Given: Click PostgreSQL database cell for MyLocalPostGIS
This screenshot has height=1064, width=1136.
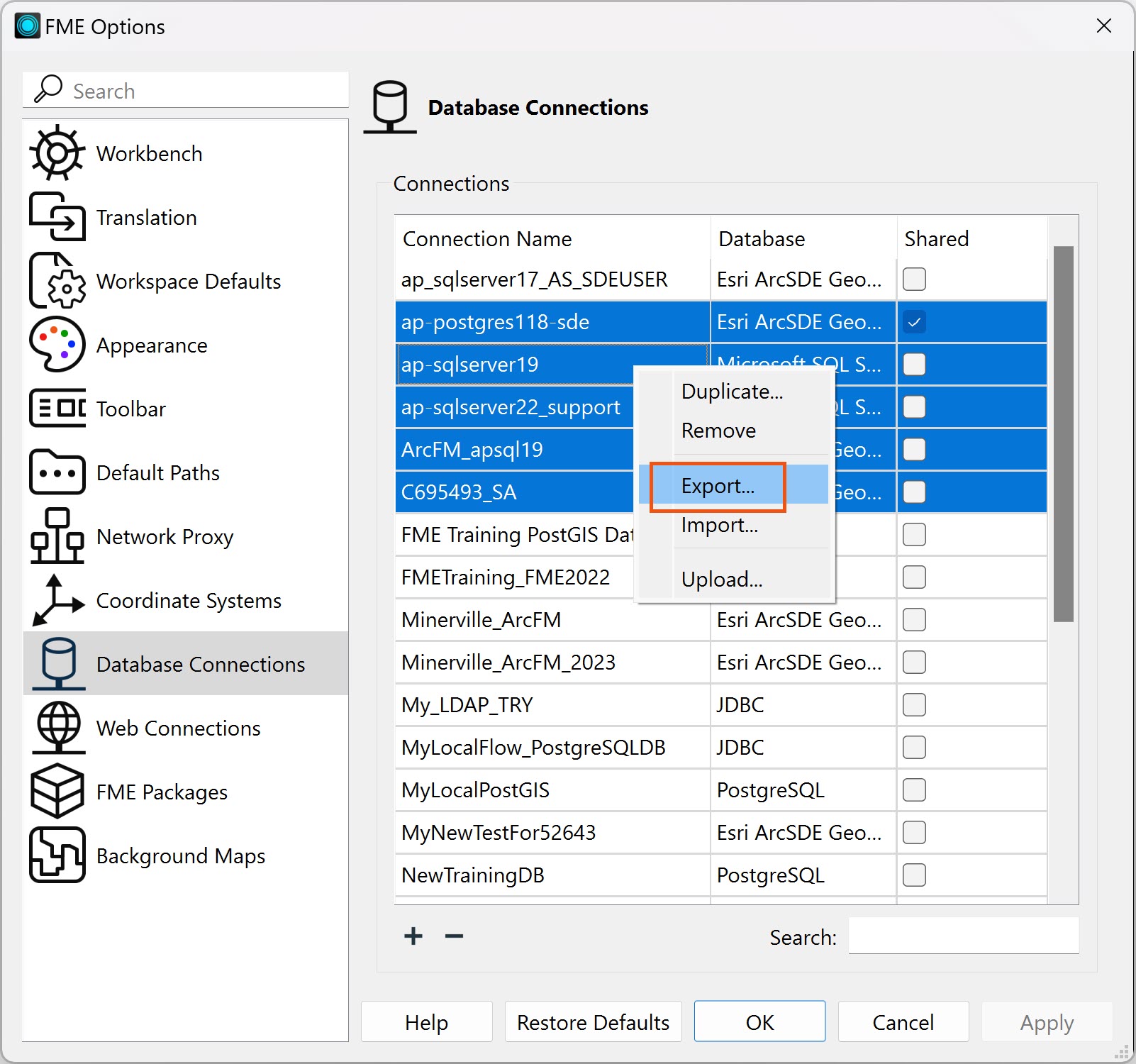Looking at the screenshot, I should click(803, 790).
